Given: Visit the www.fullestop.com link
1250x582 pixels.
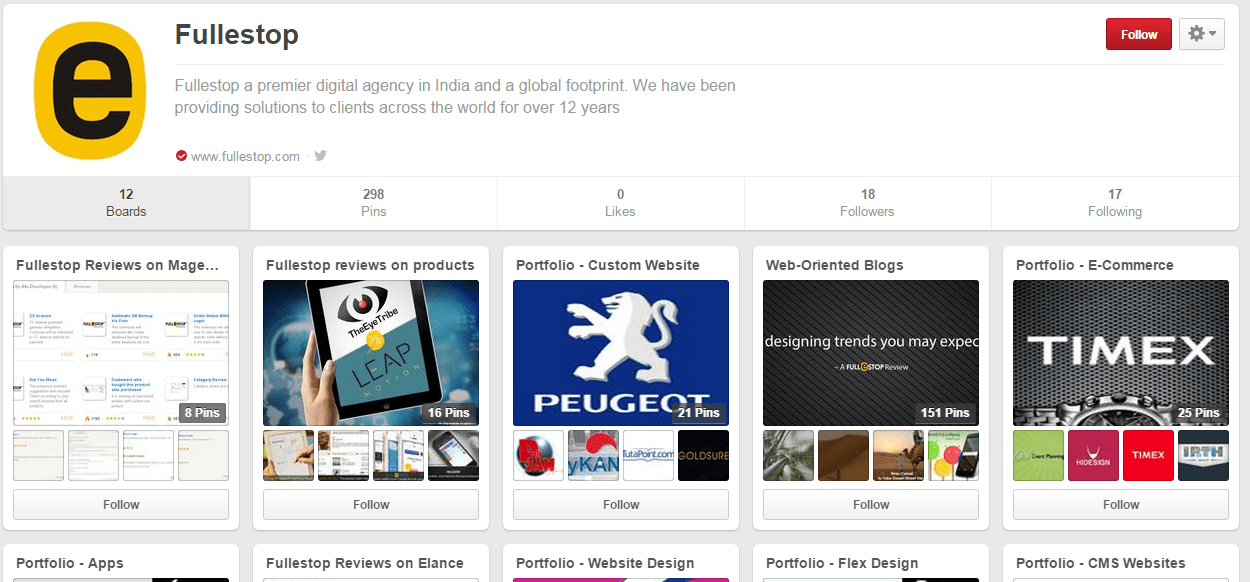Looking at the screenshot, I should point(245,156).
